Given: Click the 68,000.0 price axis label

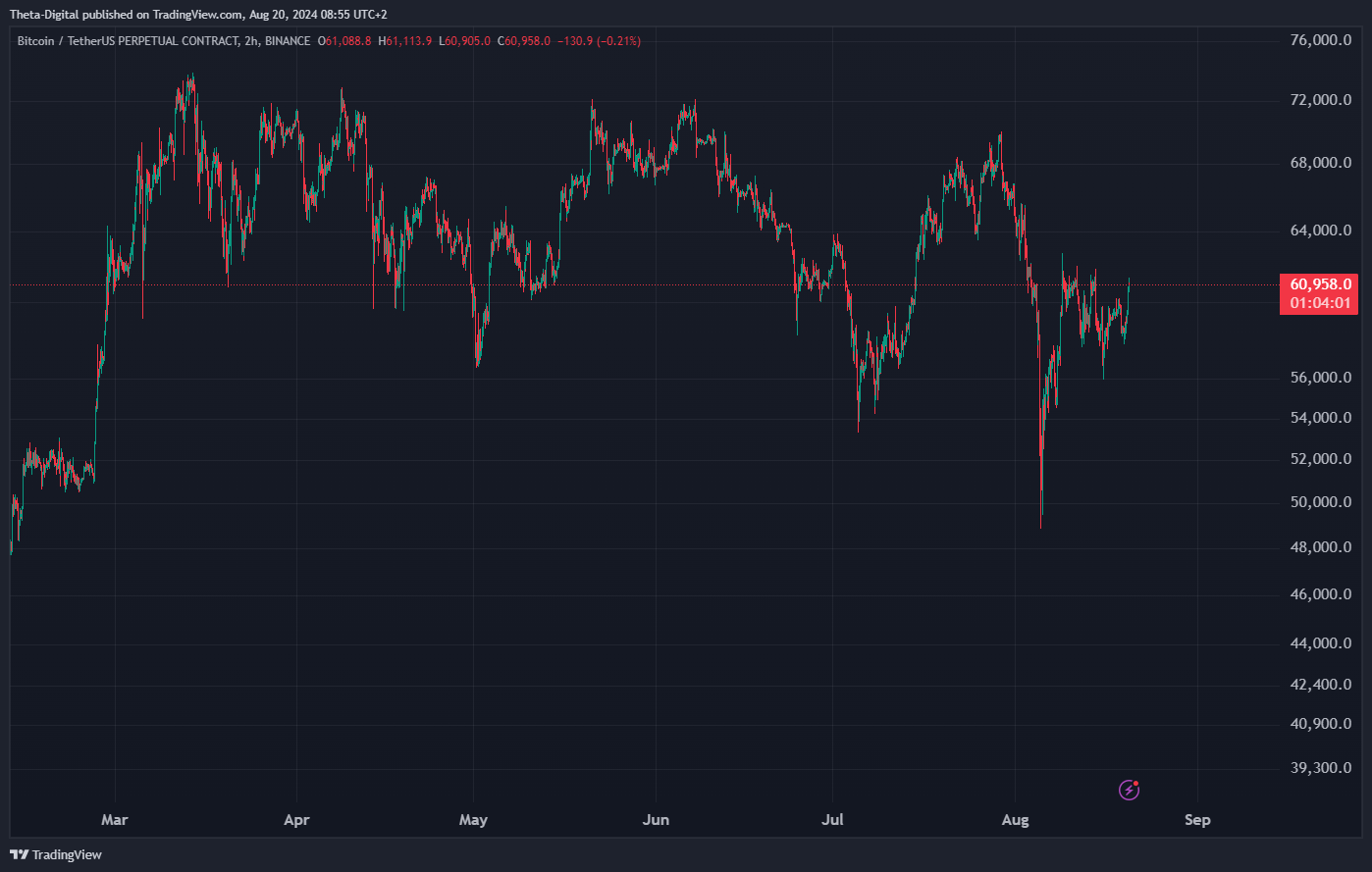Looking at the screenshot, I should pyautogui.click(x=1320, y=163).
